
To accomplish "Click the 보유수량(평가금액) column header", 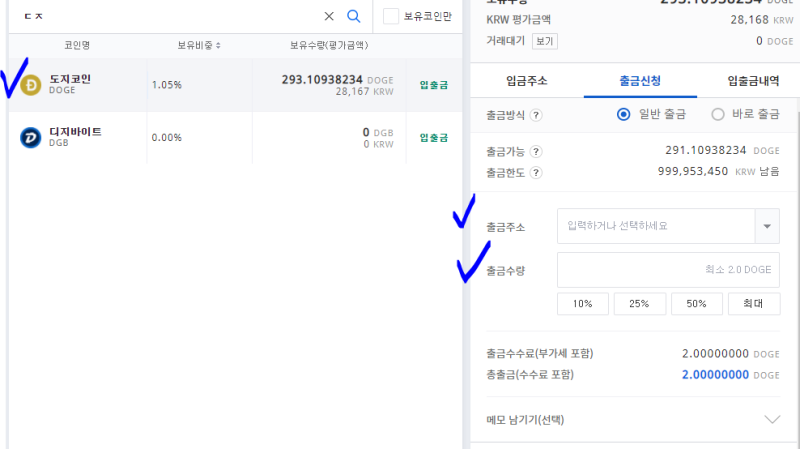I will 329,45.
